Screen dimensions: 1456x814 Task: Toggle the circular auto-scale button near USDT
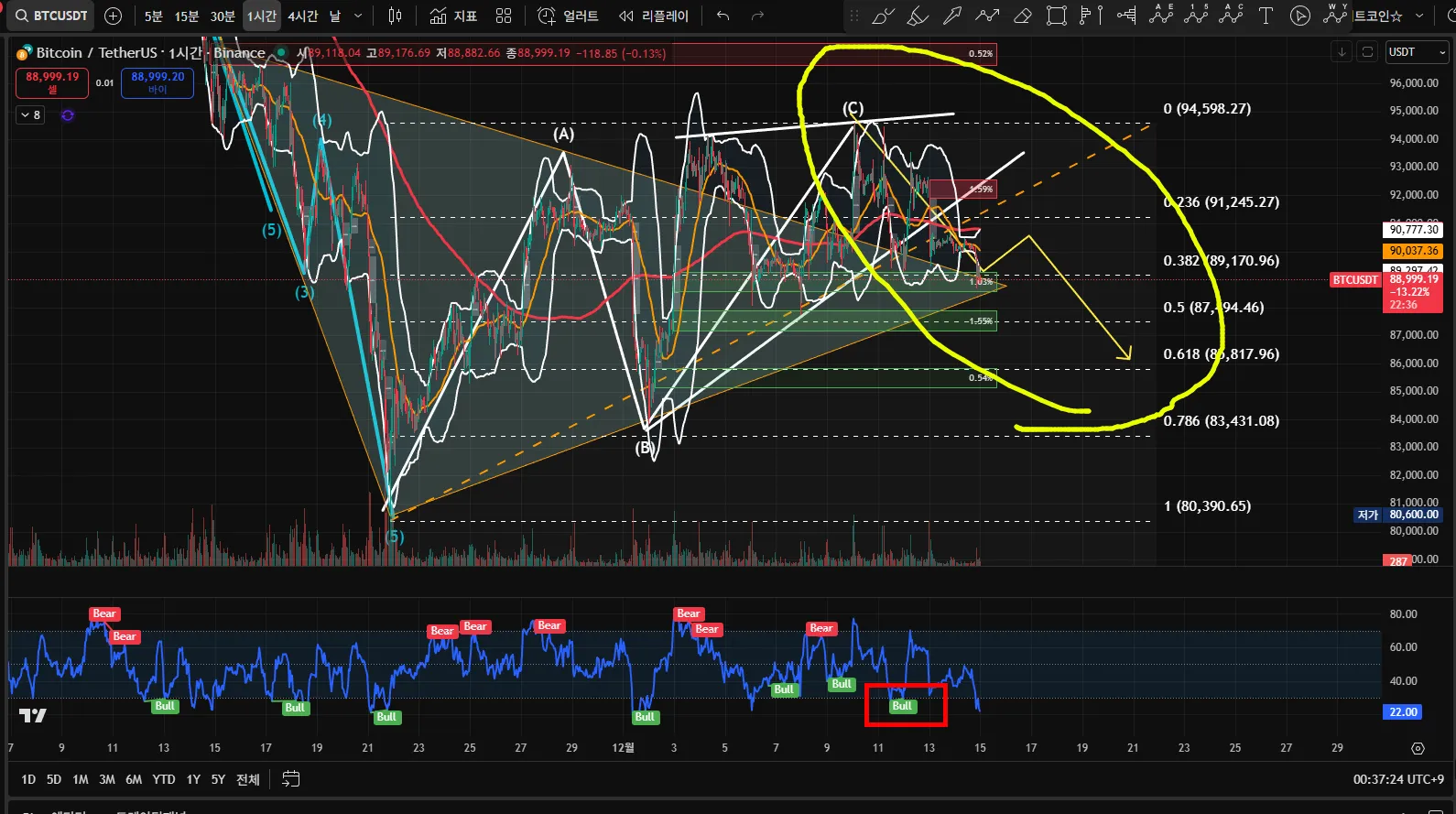(x=1367, y=52)
